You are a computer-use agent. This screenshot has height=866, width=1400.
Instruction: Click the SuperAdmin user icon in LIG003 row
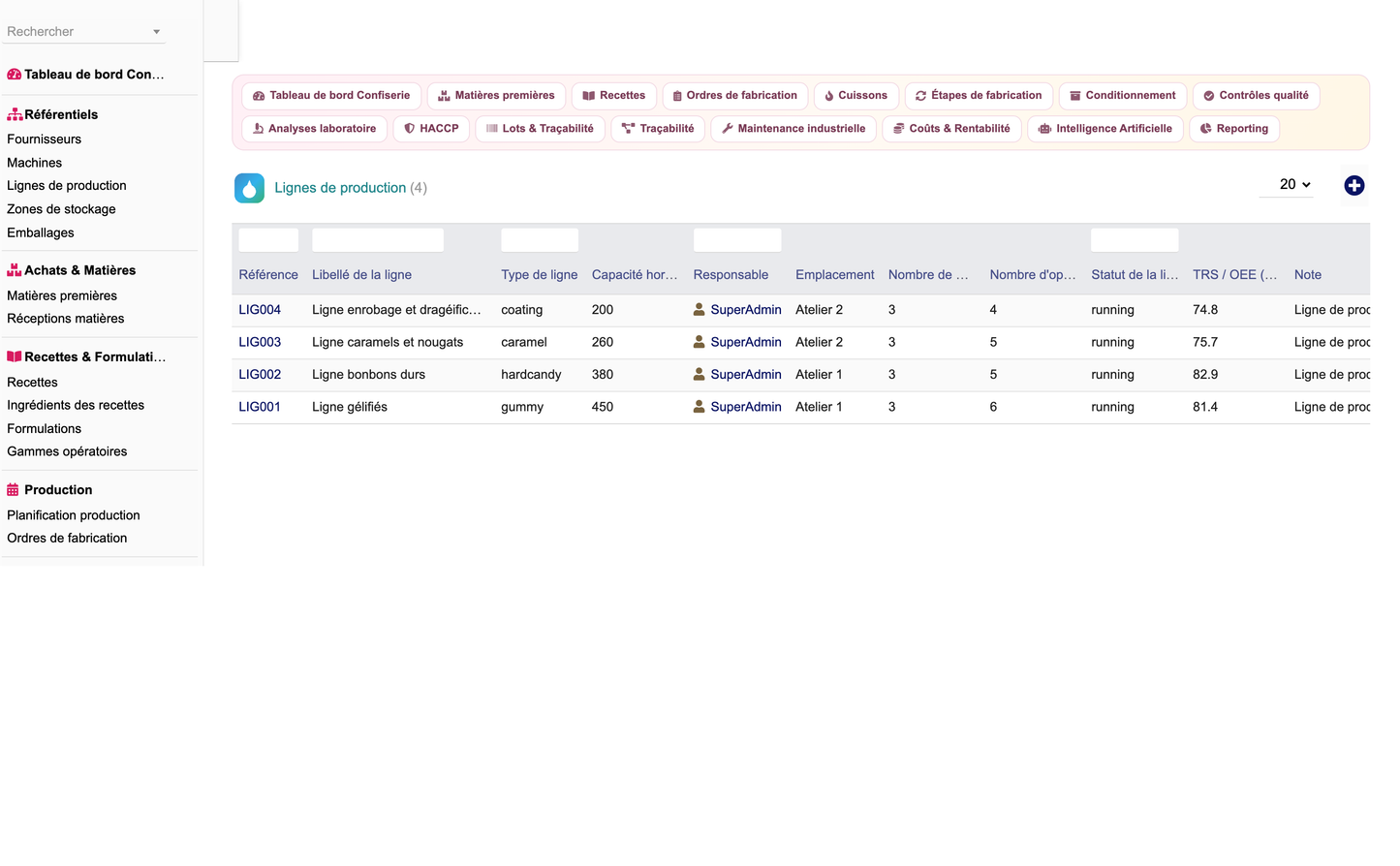(699, 342)
